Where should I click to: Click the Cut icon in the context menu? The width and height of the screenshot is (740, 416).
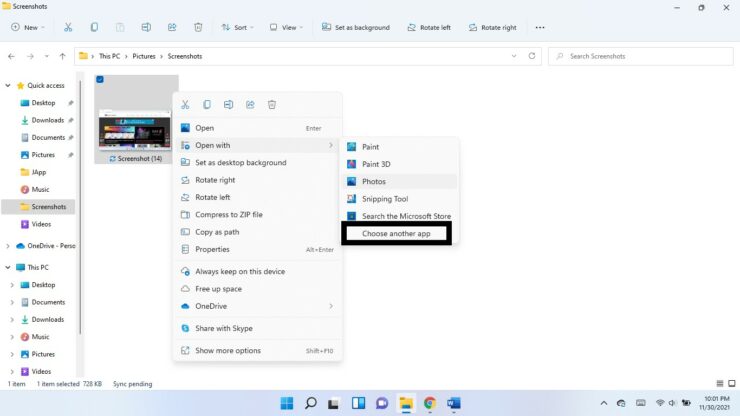[x=185, y=105]
